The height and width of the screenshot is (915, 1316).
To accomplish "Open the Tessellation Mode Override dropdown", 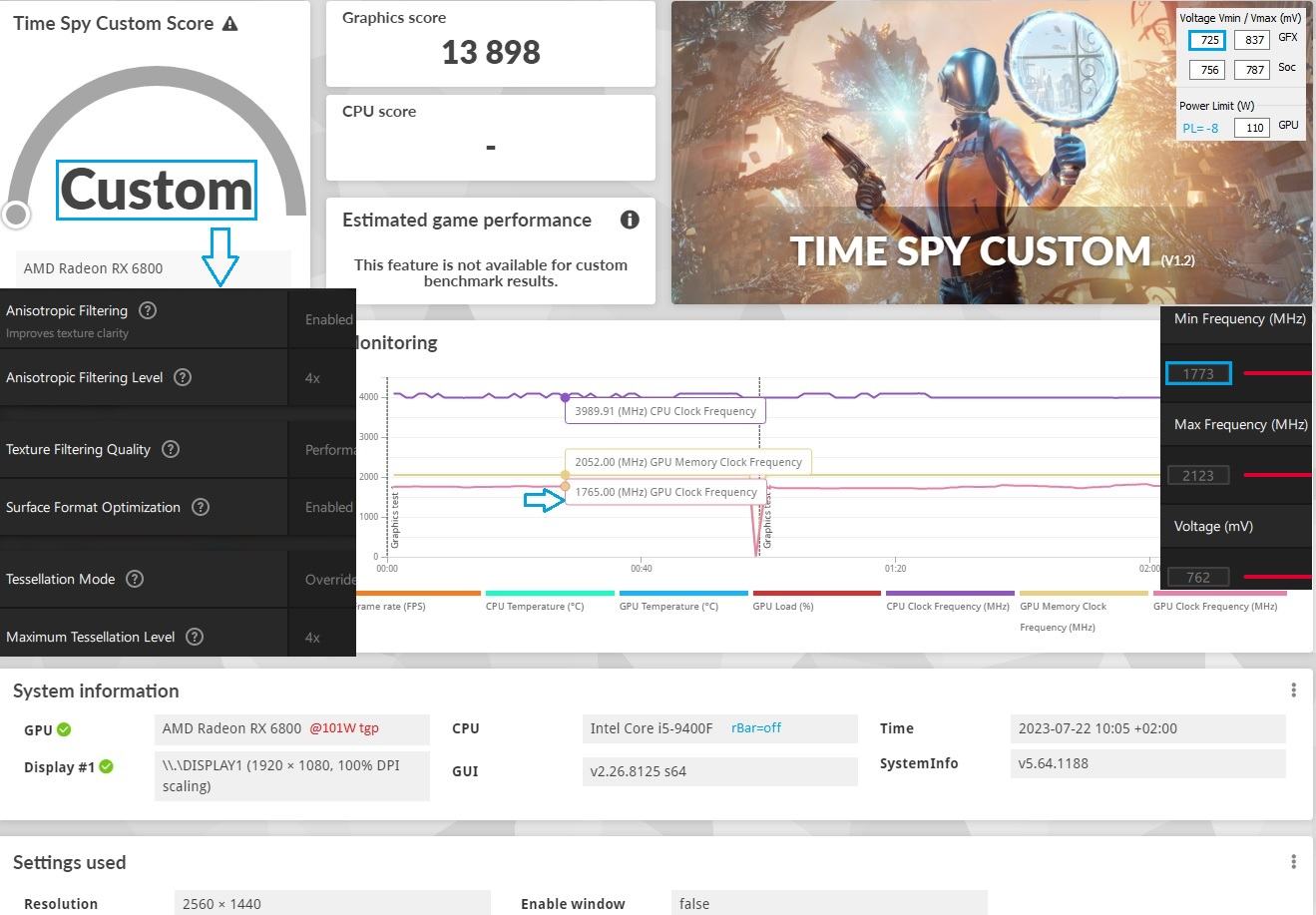I will [x=322, y=579].
